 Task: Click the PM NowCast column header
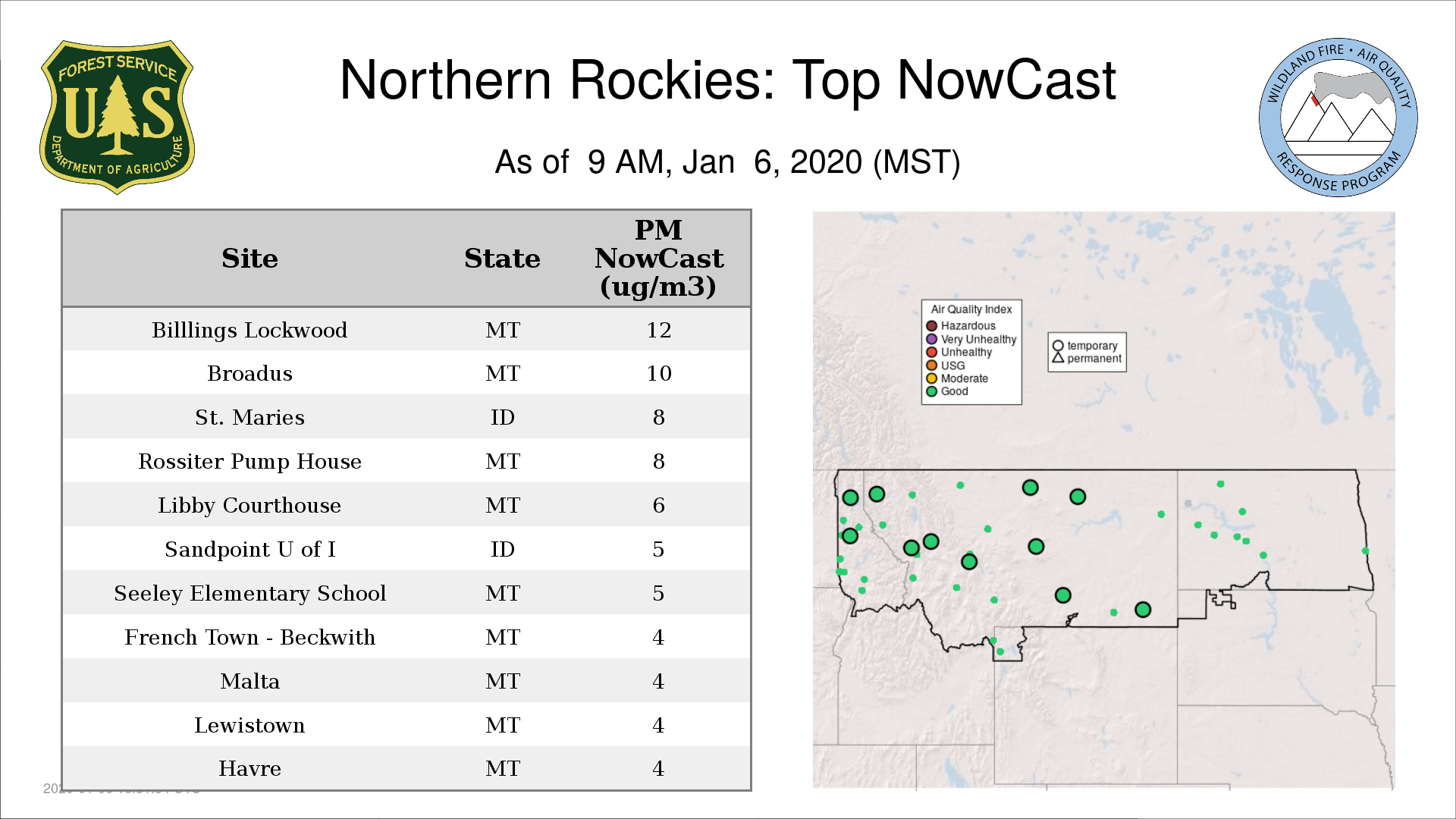point(658,259)
